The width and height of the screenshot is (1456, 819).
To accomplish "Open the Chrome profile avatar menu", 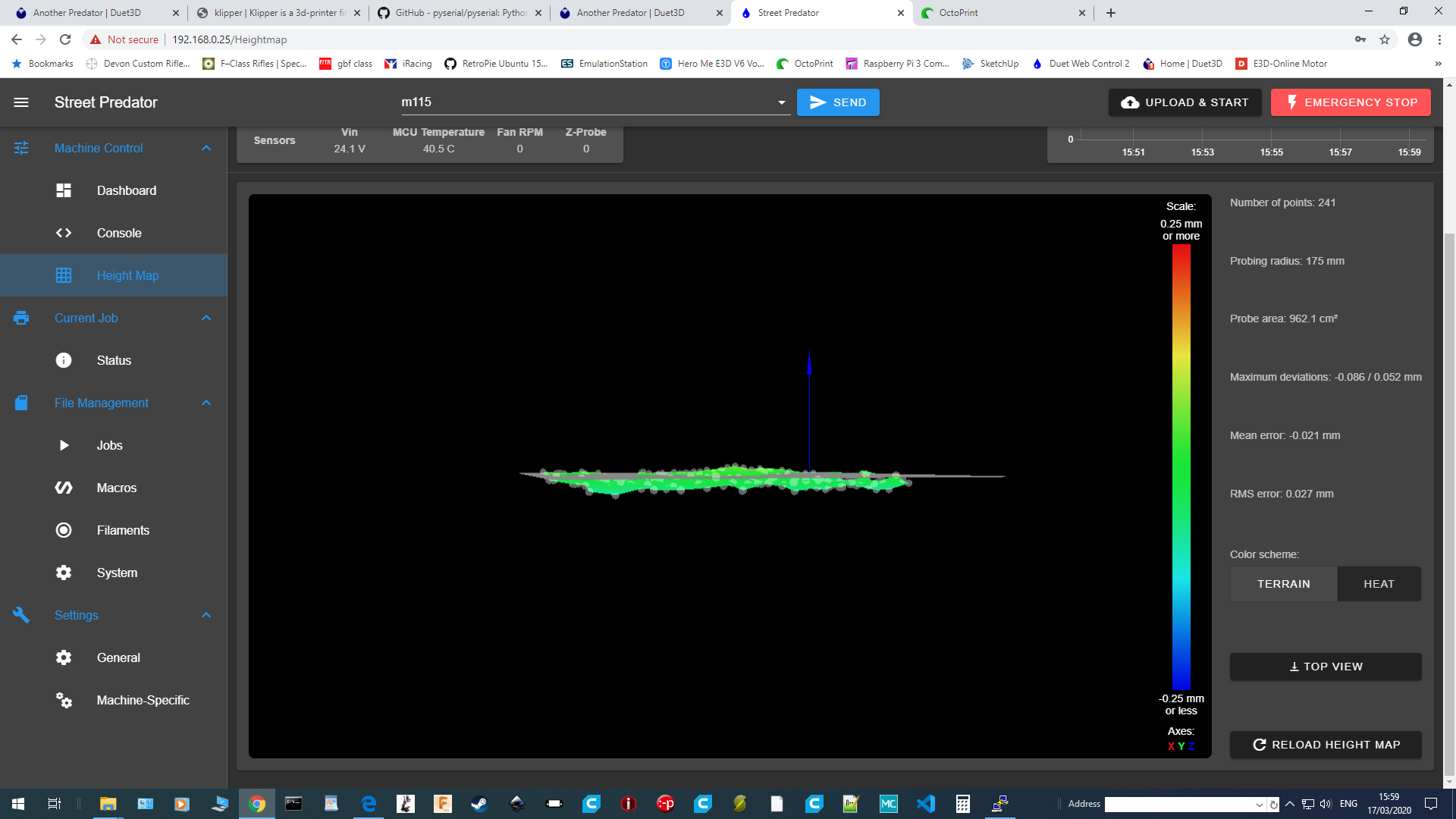I will coord(1415,39).
